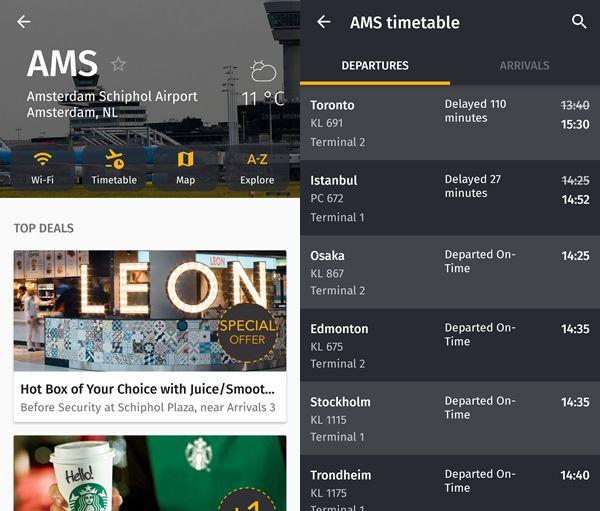
Task: Tap the 11 °C temperature reading
Action: (263, 98)
